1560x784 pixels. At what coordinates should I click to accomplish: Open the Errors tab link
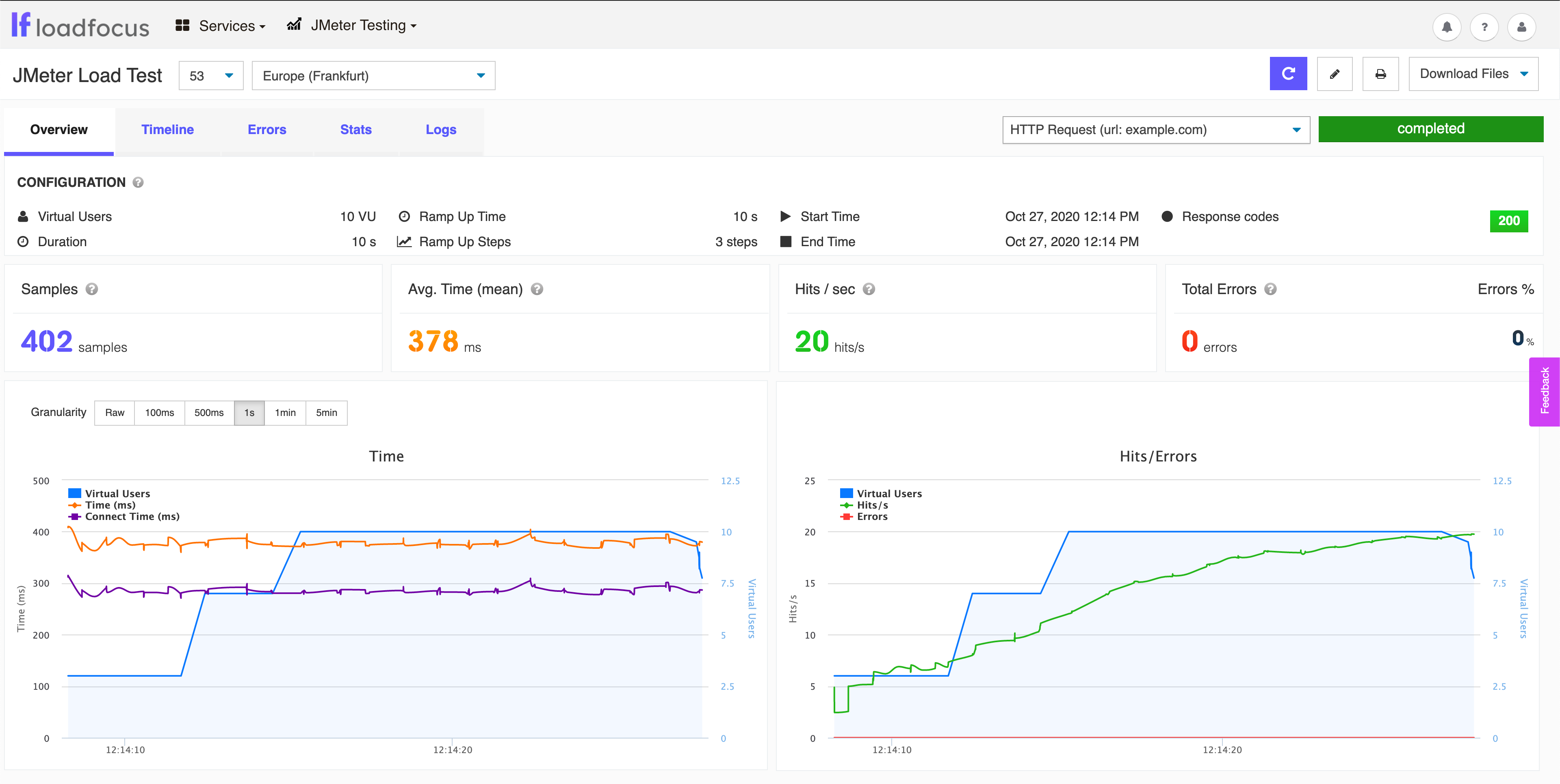click(267, 129)
